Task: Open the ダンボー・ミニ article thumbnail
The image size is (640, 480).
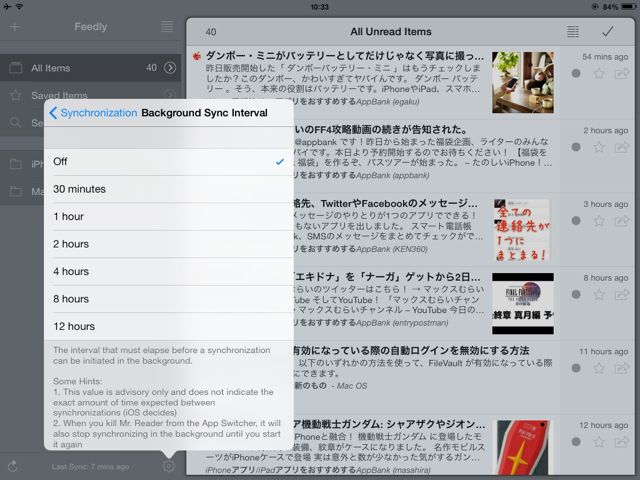Action: (x=522, y=82)
